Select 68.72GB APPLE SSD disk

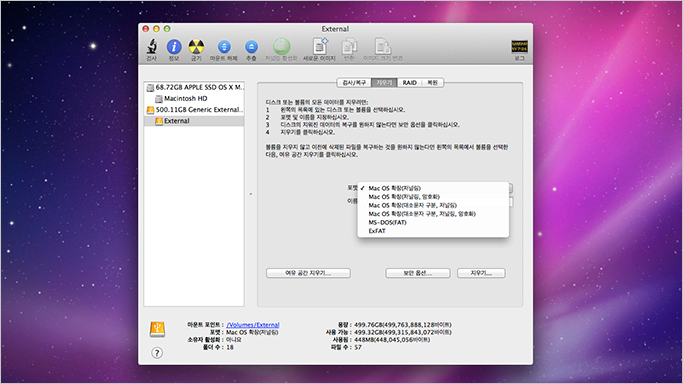click(x=195, y=87)
